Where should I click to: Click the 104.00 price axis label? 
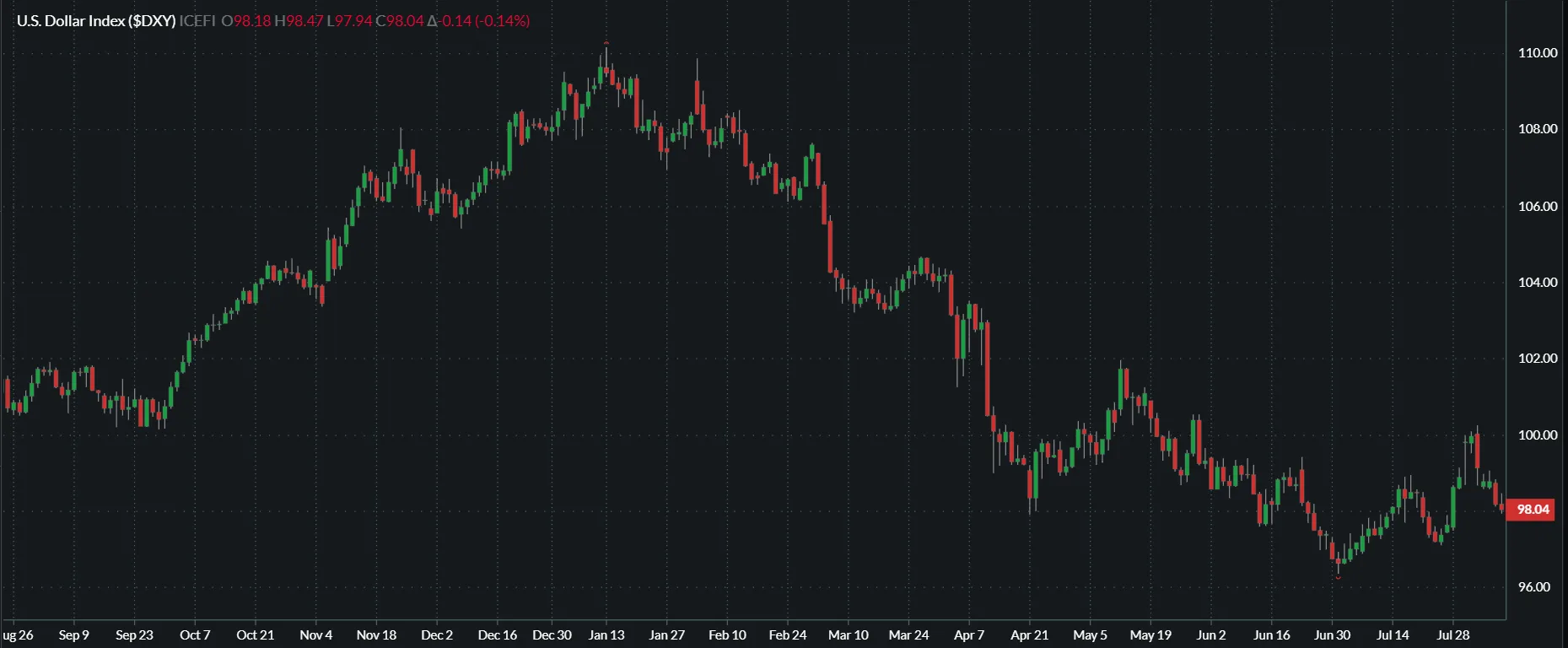[1537, 283]
